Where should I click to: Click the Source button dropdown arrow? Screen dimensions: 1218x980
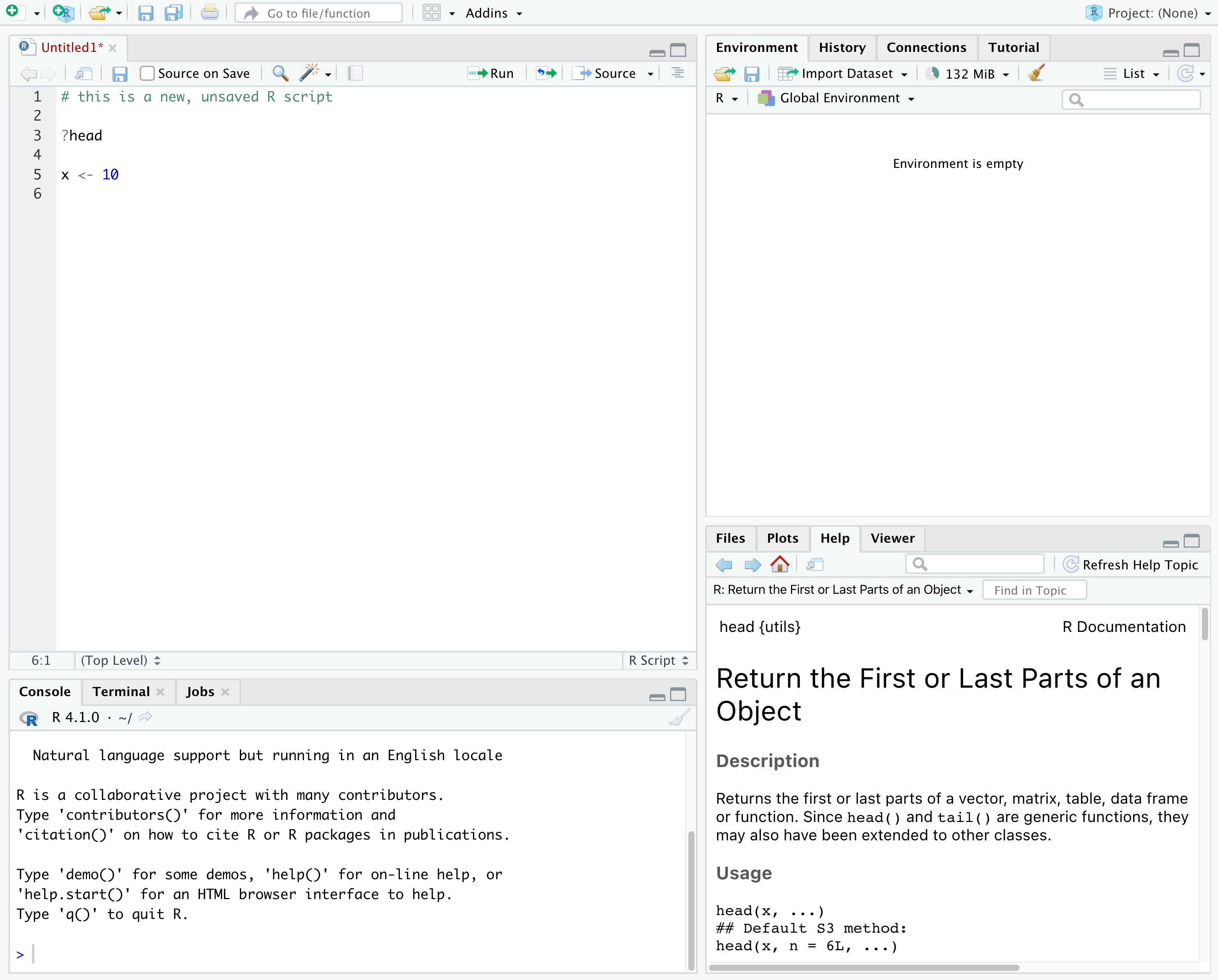(x=651, y=73)
